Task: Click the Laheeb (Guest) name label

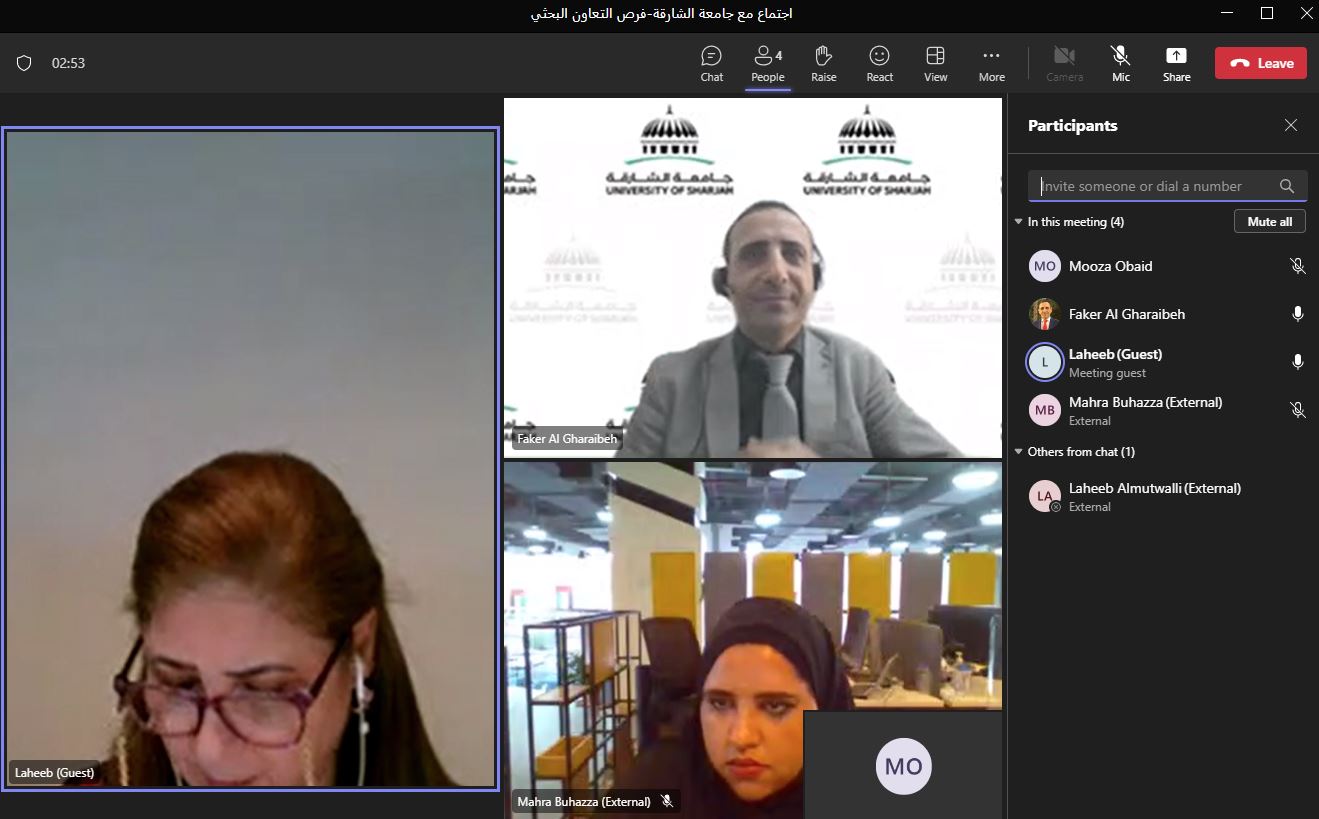Action: (x=54, y=773)
